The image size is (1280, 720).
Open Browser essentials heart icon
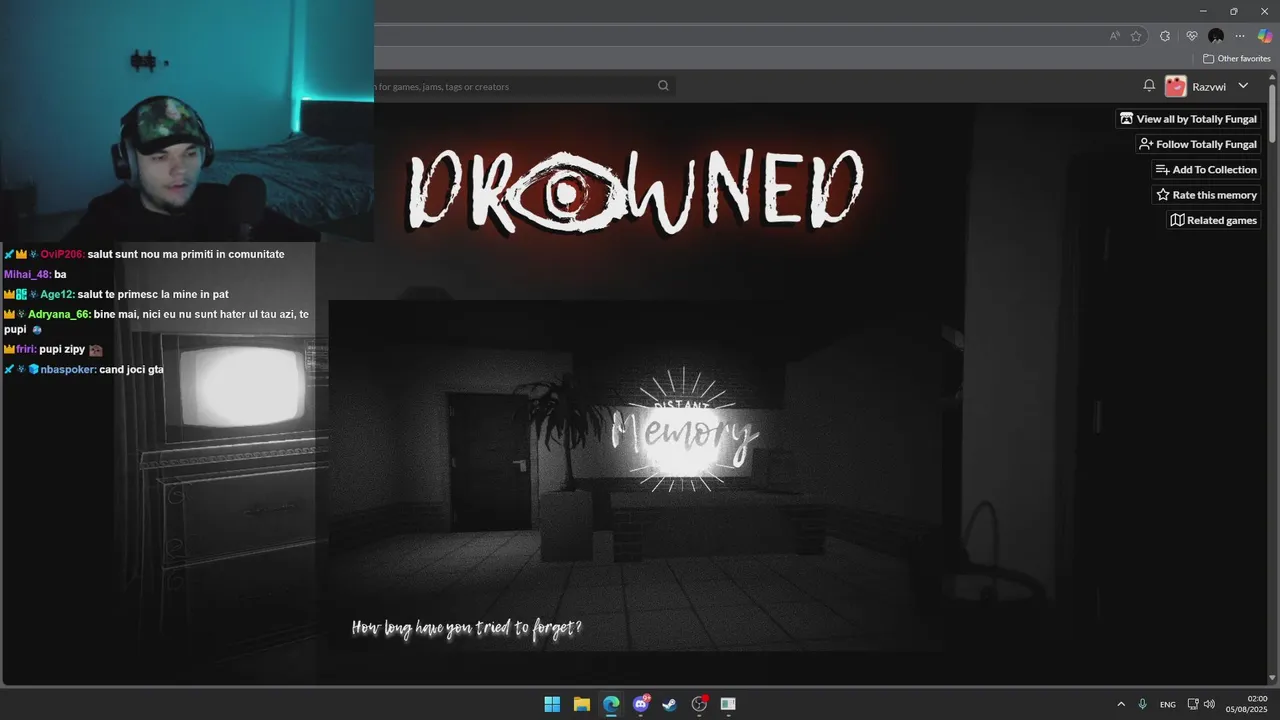tap(1192, 36)
